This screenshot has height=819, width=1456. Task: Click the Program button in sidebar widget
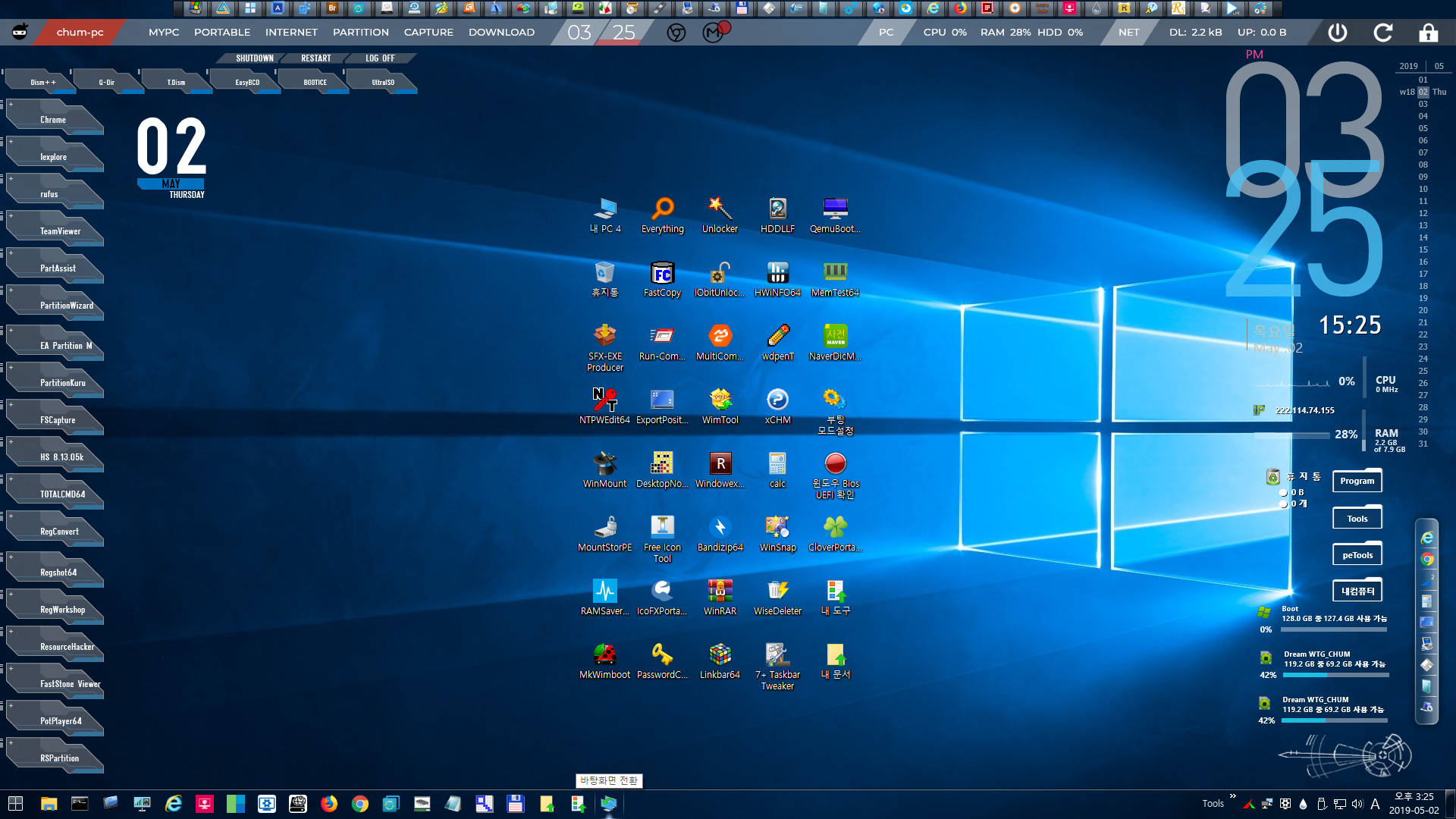(1357, 482)
